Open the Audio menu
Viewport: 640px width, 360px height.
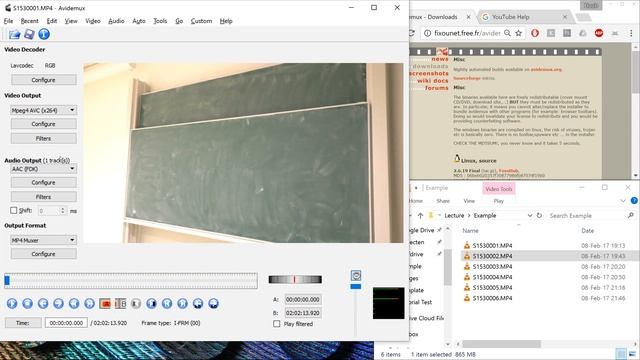tap(116, 21)
